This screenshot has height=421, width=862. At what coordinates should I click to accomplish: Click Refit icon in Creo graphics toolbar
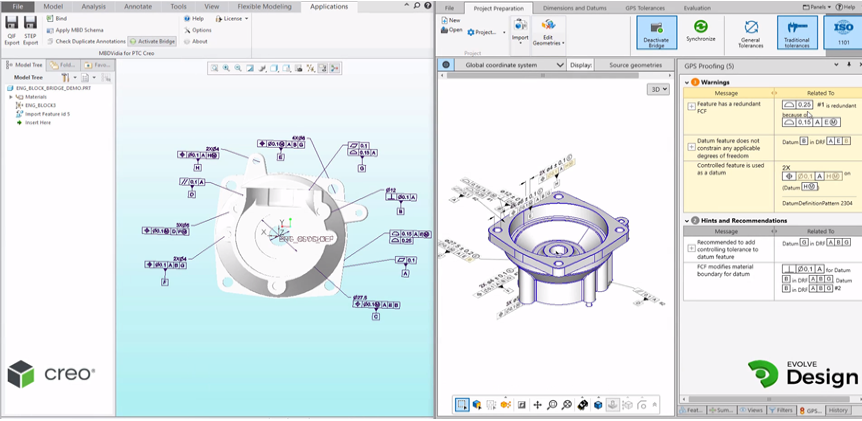click(x=214, y=68)
